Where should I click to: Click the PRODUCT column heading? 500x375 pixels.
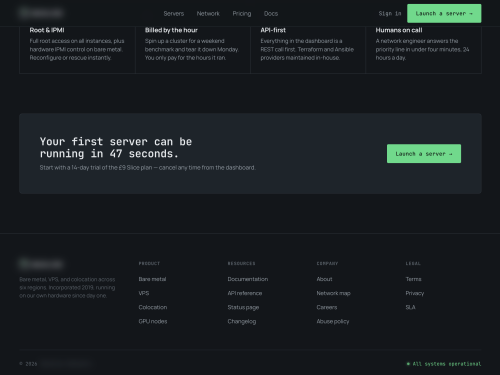pos(149,264)
